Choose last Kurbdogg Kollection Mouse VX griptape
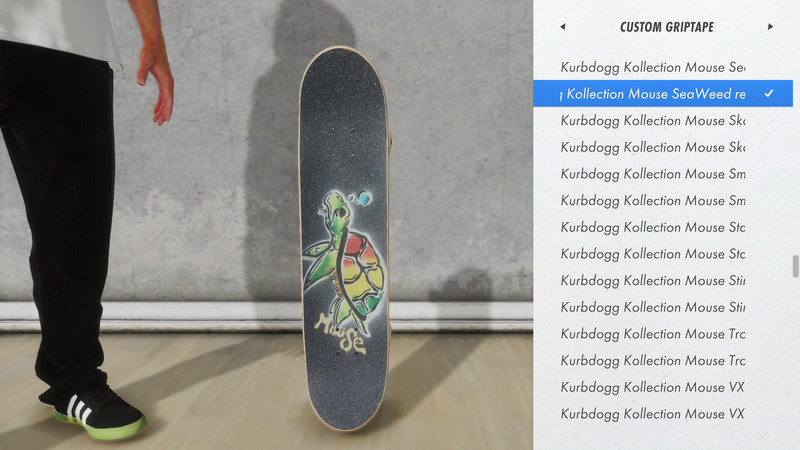Screen dimensions: 800x450 tap(663, 413)
